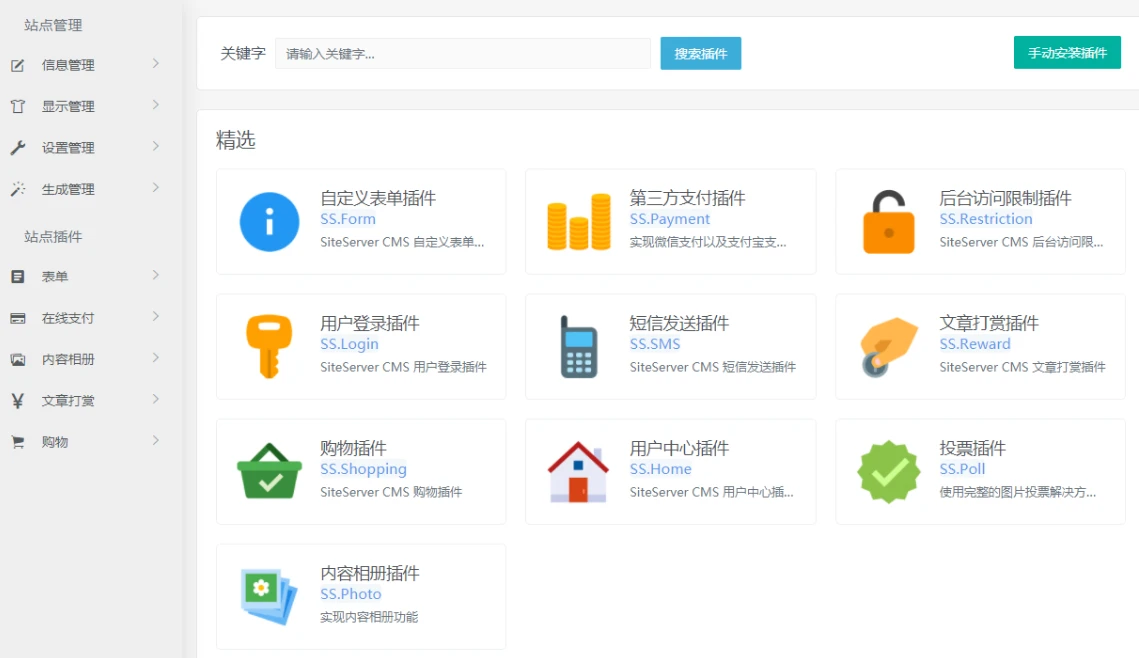
Task: Click the 投票插件 title
Action: click(973, 448)
